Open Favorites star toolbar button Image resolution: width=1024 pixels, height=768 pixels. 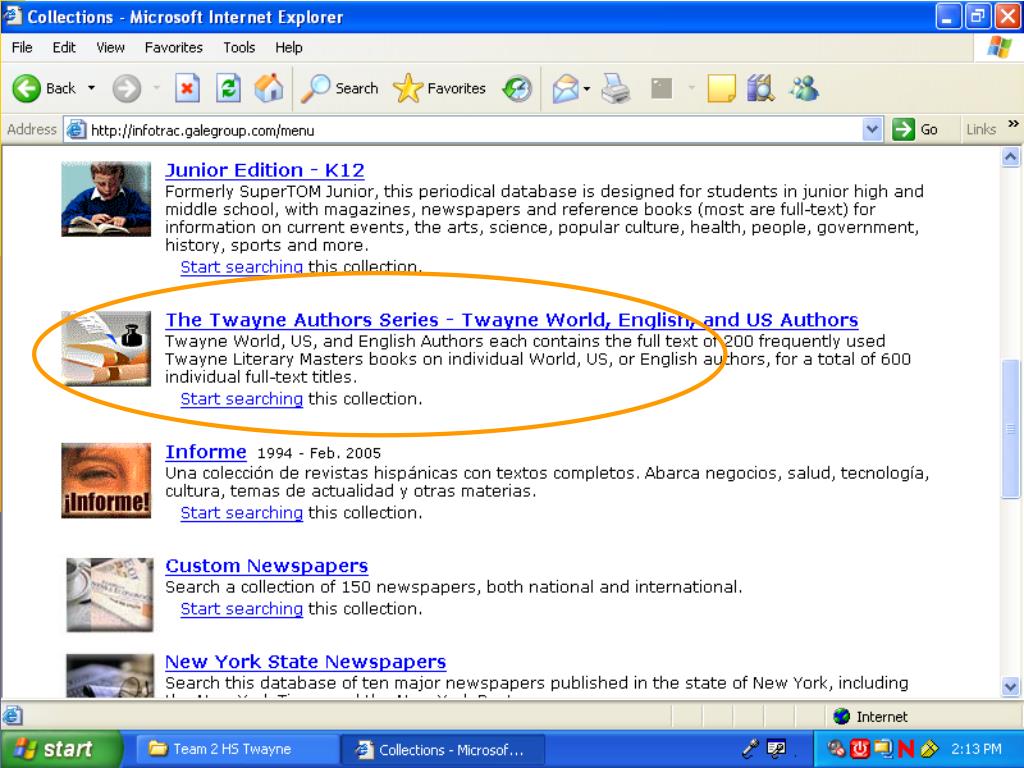tap(440, 88)
